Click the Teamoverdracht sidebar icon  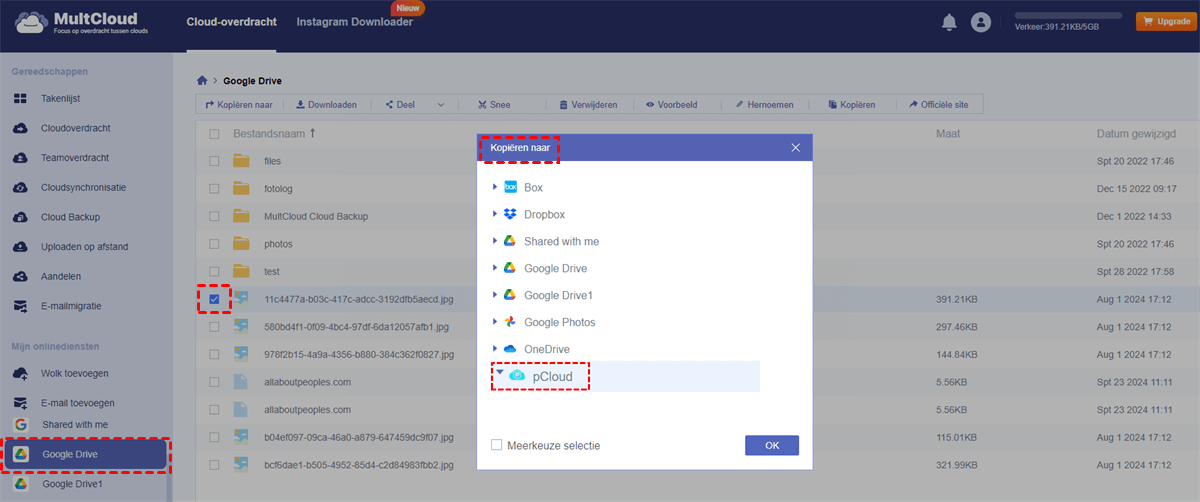pyautogui.click(x=20, y=158)
